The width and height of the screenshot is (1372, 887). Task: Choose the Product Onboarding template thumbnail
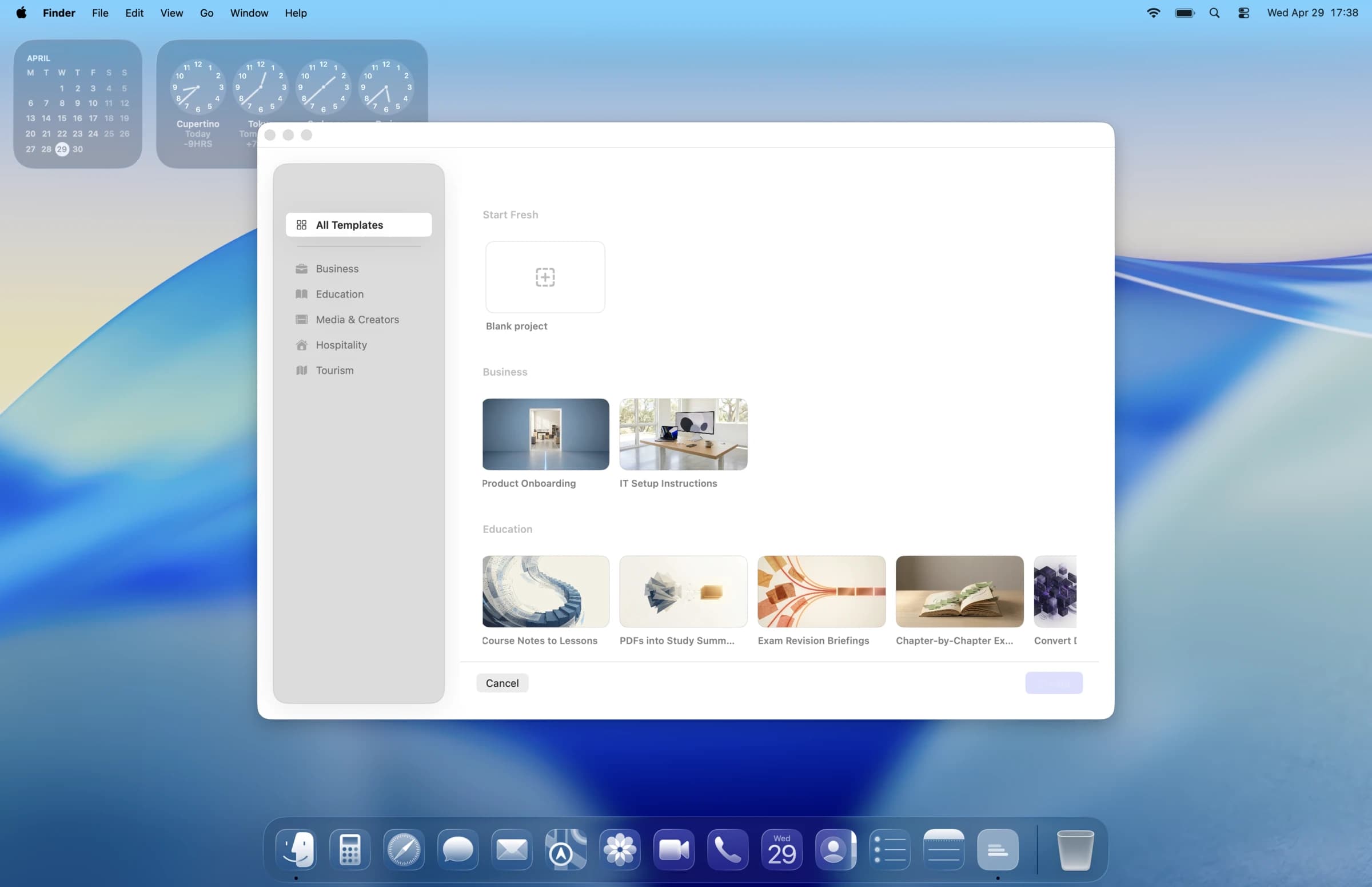(545, 433)
